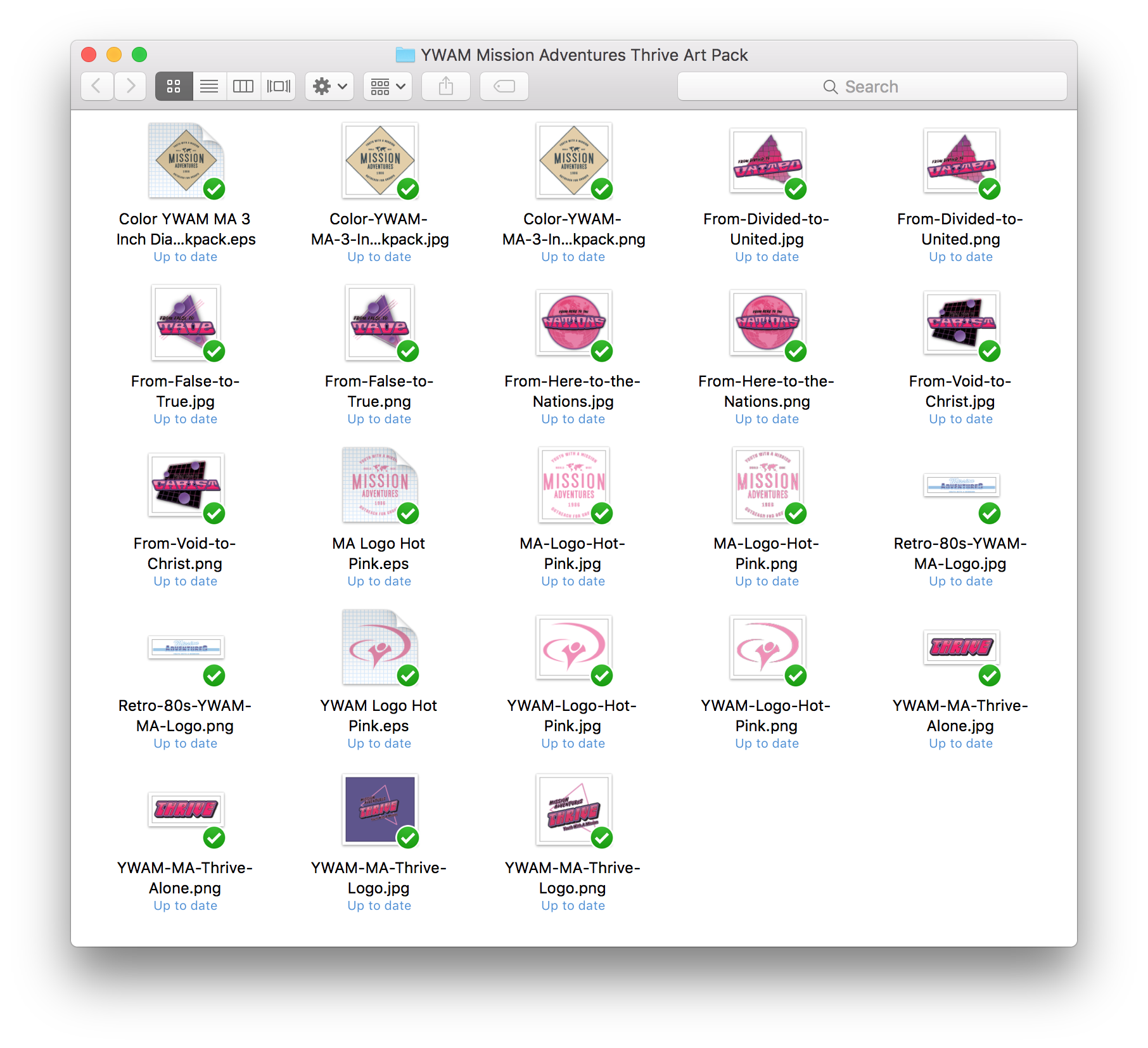
Task: Select Color-YWAM-MA-3-In...kpack.png thumbnail
Action: (x=574, y=161)
